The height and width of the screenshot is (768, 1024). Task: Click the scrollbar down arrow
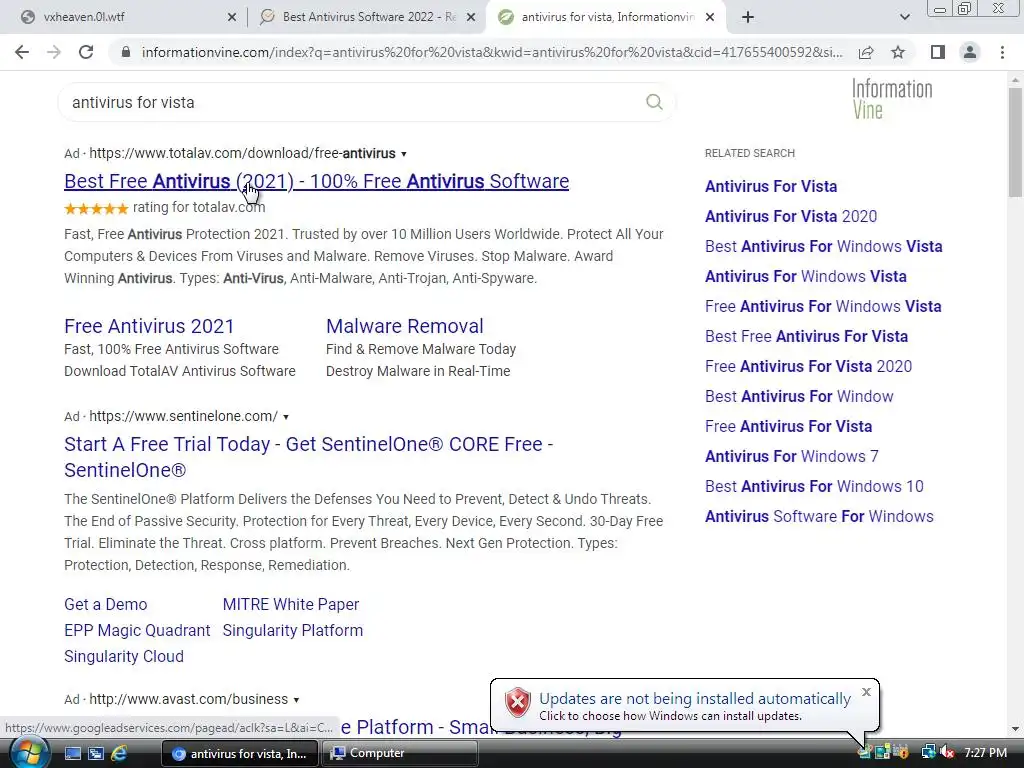coord(1015,729)
